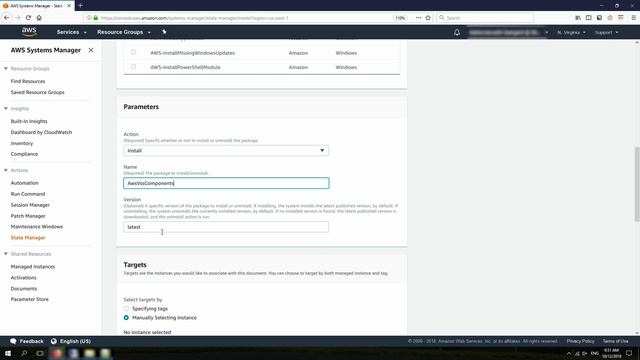The width and height of the screenshot is (640, 360).
Task: Choose Specifying tags target option
Action: click(126, 309)
